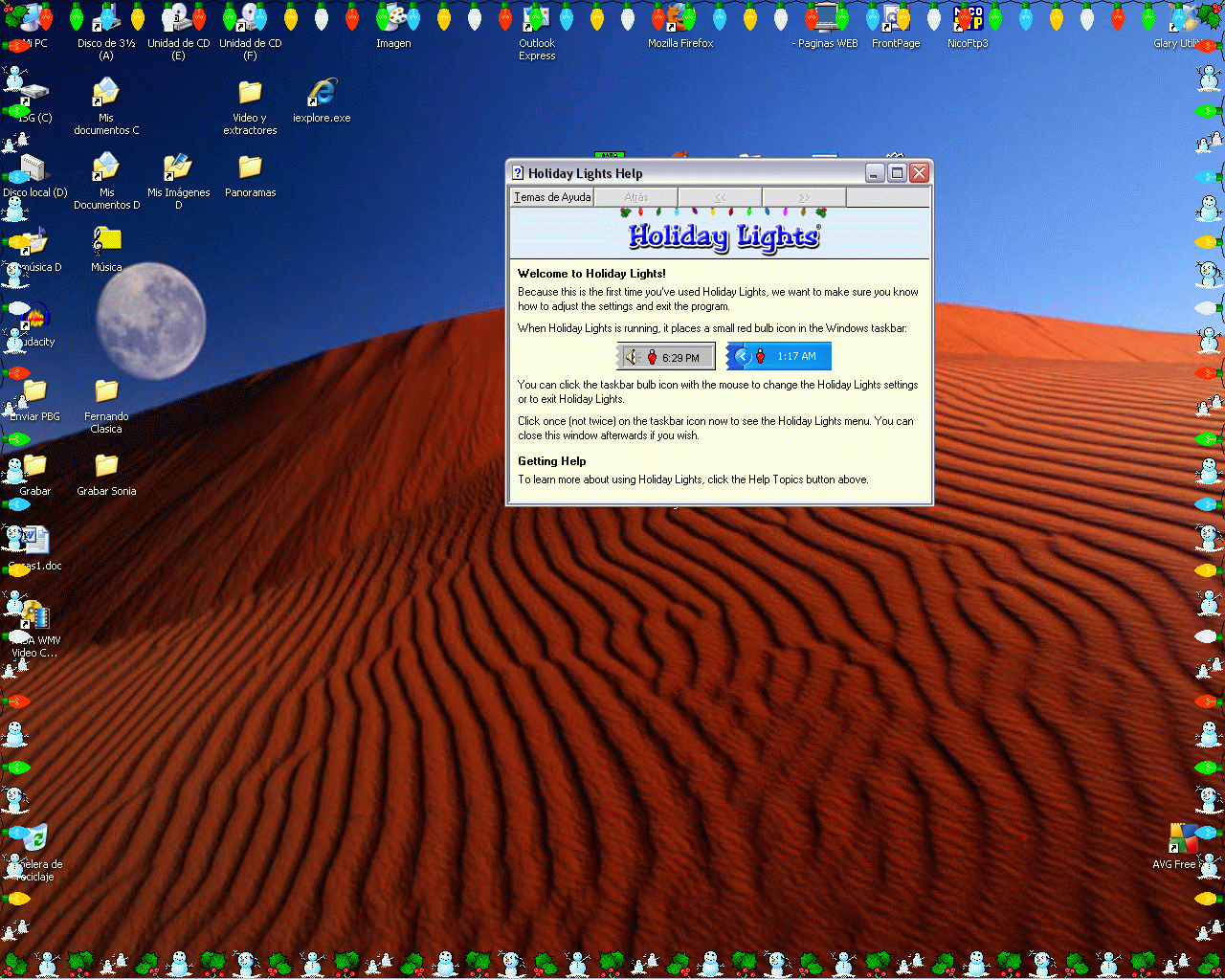Launch the NicoFtp3 shortcut
The image size is (1225, 980).
tap(968, 17)
